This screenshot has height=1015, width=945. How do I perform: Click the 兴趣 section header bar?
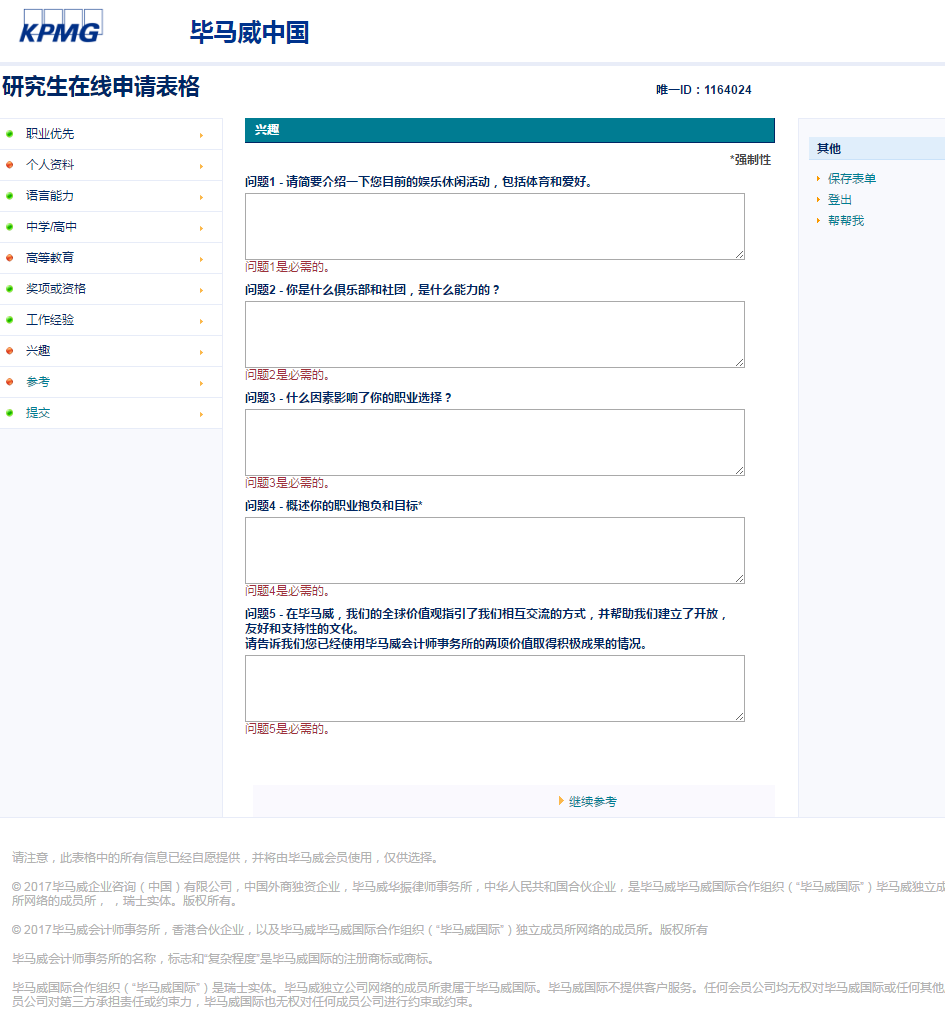509,130
